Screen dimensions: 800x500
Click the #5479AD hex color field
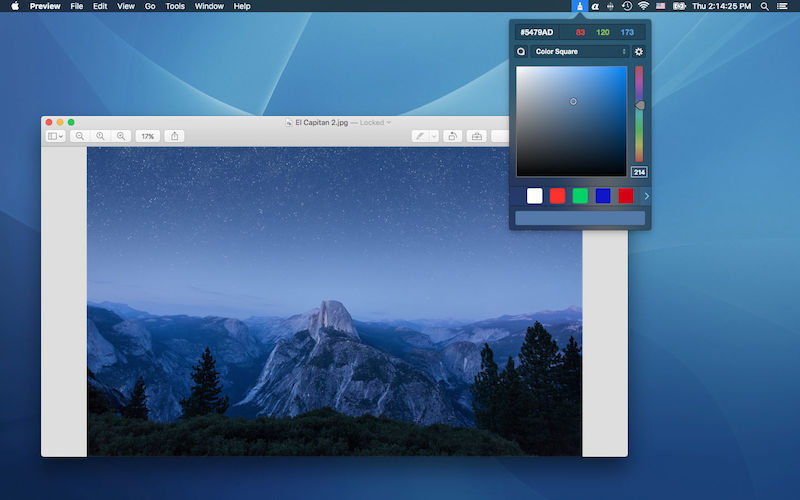537,32
